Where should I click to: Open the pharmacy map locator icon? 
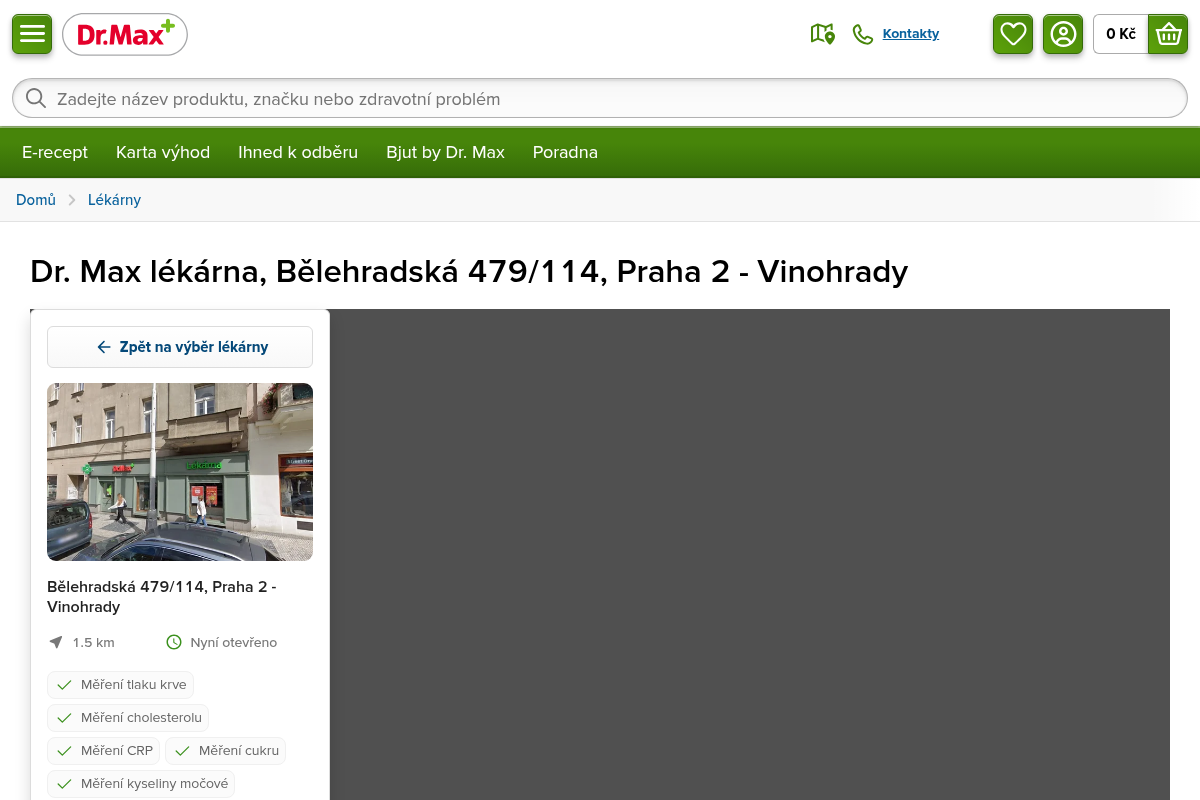click(822, 34)
